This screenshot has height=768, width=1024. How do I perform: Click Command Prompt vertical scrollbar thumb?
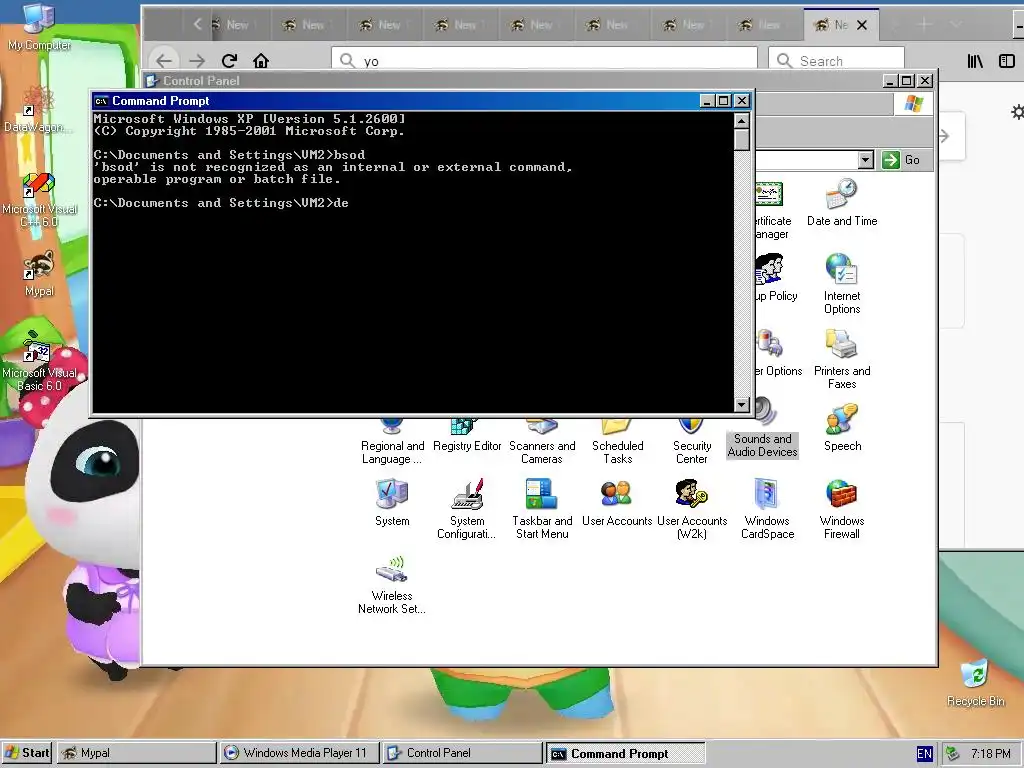pyautogui.click(x=741, y=140)
